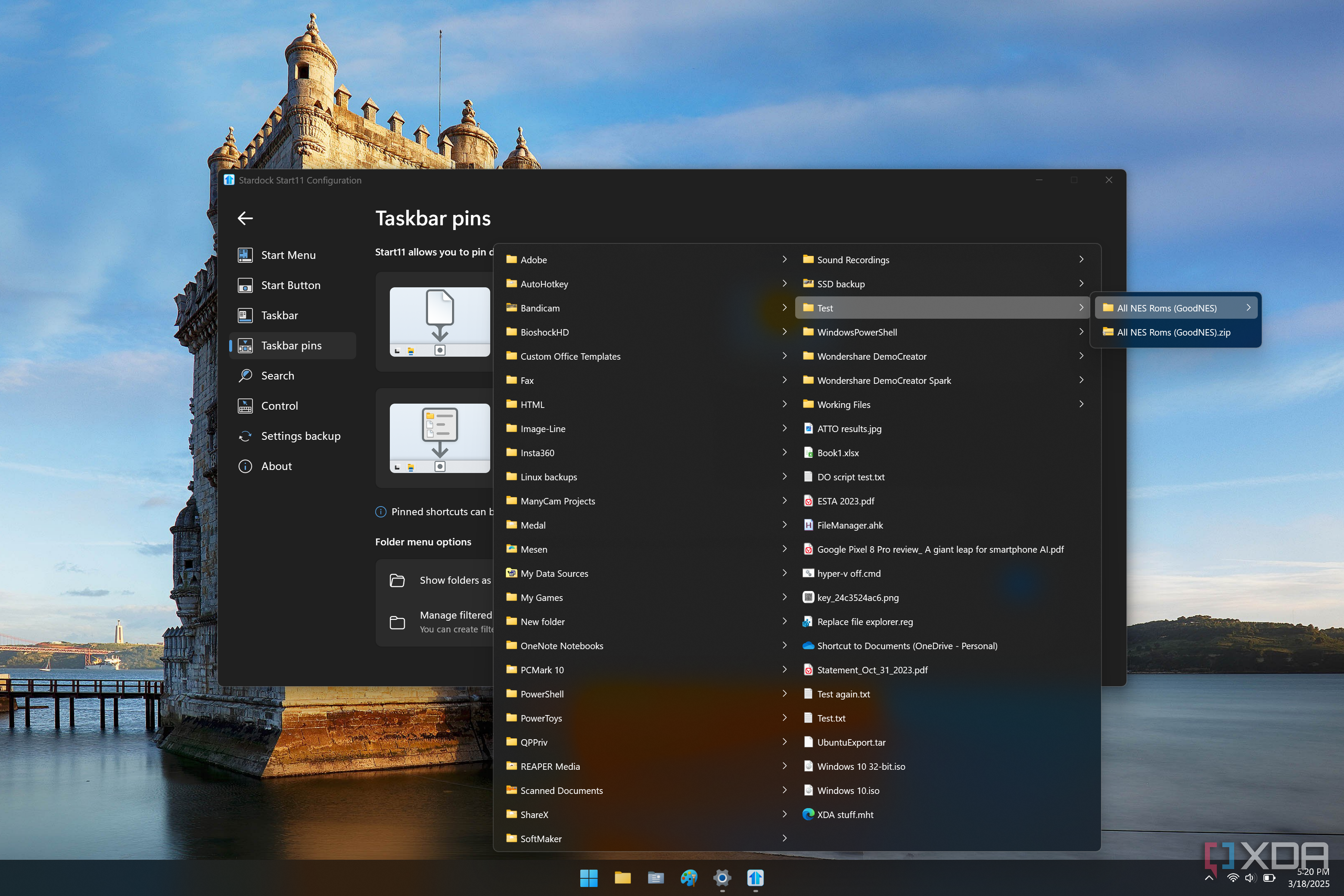Select the Working Files folder name
Screen dimensions: 1344x896
coord(843,404)
